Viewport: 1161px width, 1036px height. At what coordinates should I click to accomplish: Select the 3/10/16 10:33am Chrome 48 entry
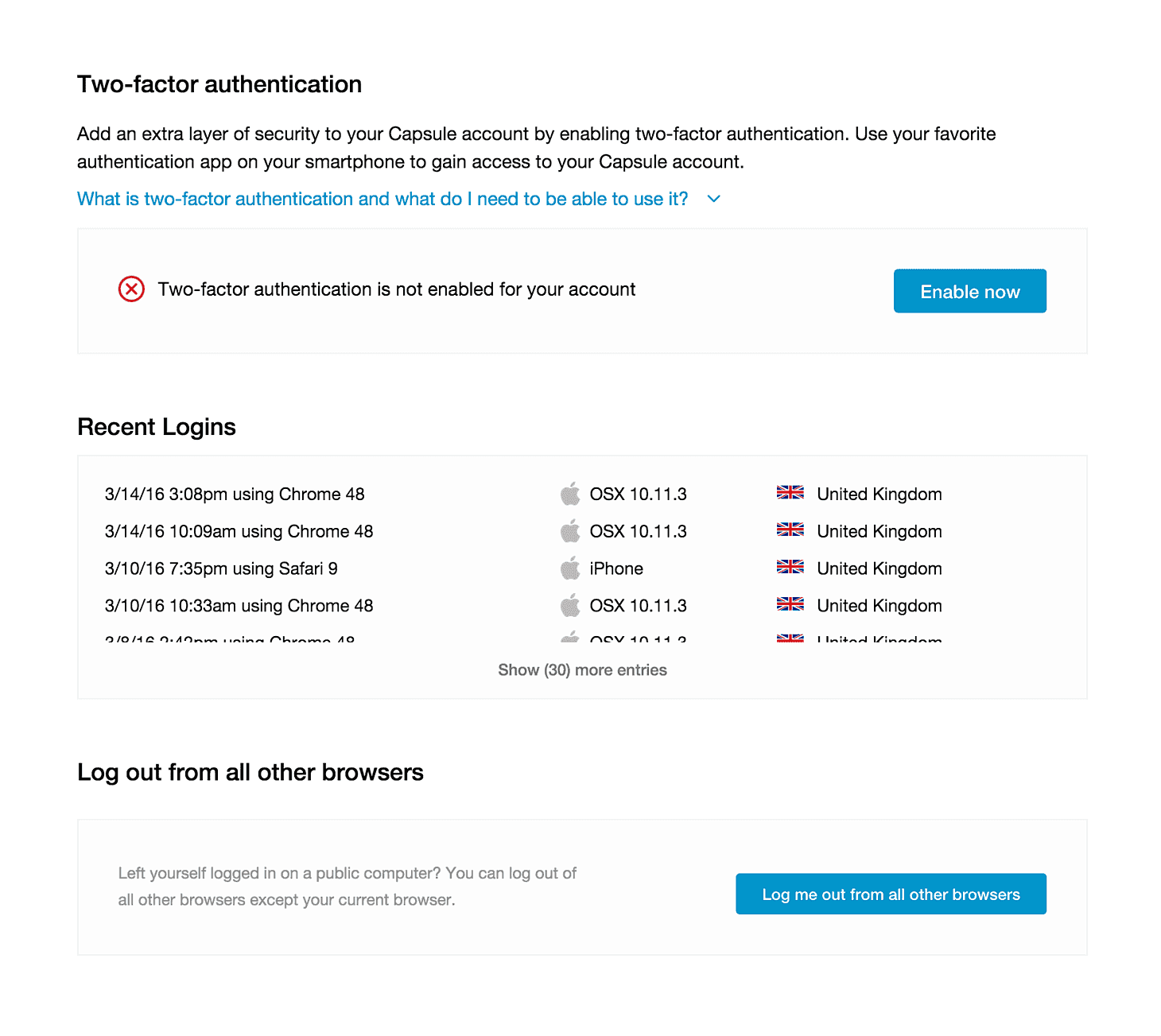tap(239, 606)
